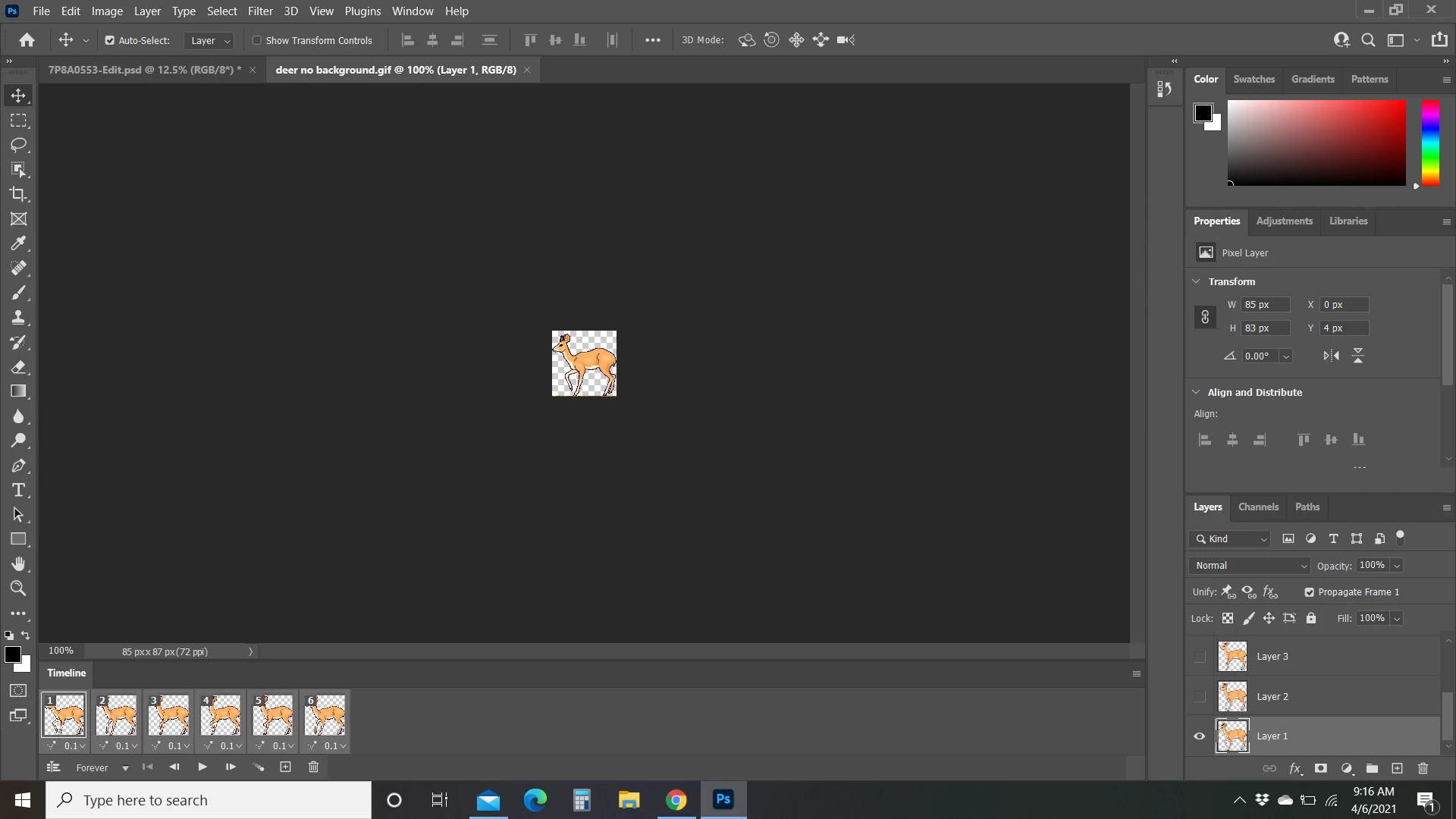Uncheck the Auto-Select checkbox
The width and height of the screenshot is (1456, 819).
click(109, 40)
